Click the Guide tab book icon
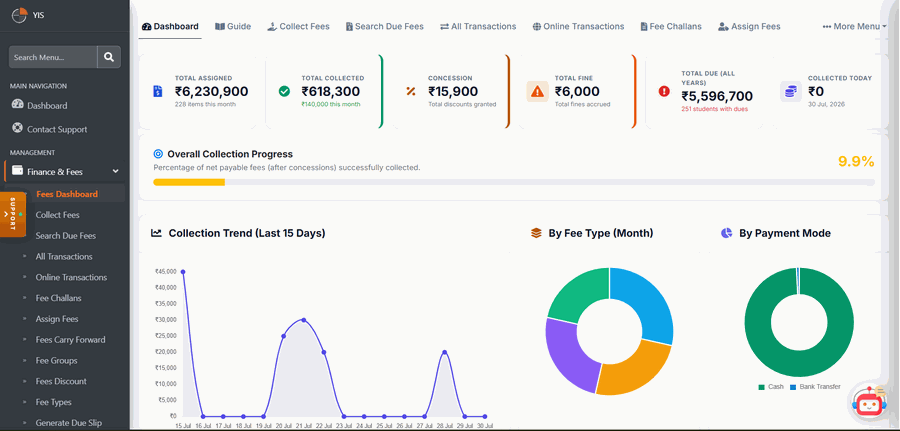 [220, 26]
